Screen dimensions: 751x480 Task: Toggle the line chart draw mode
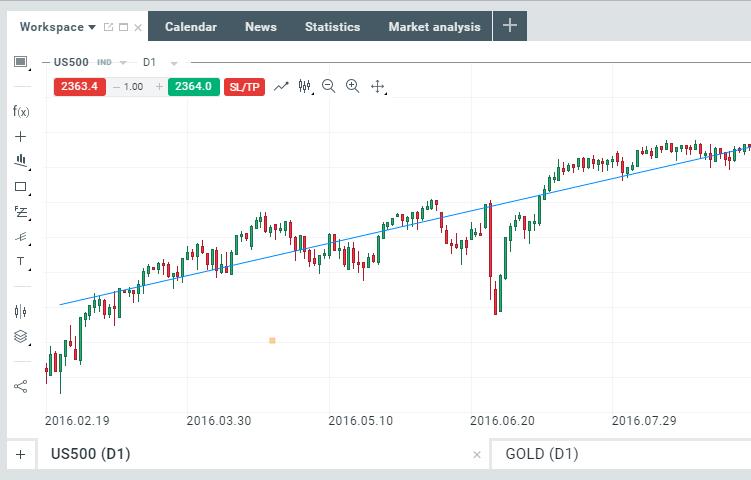coord(281,87)
